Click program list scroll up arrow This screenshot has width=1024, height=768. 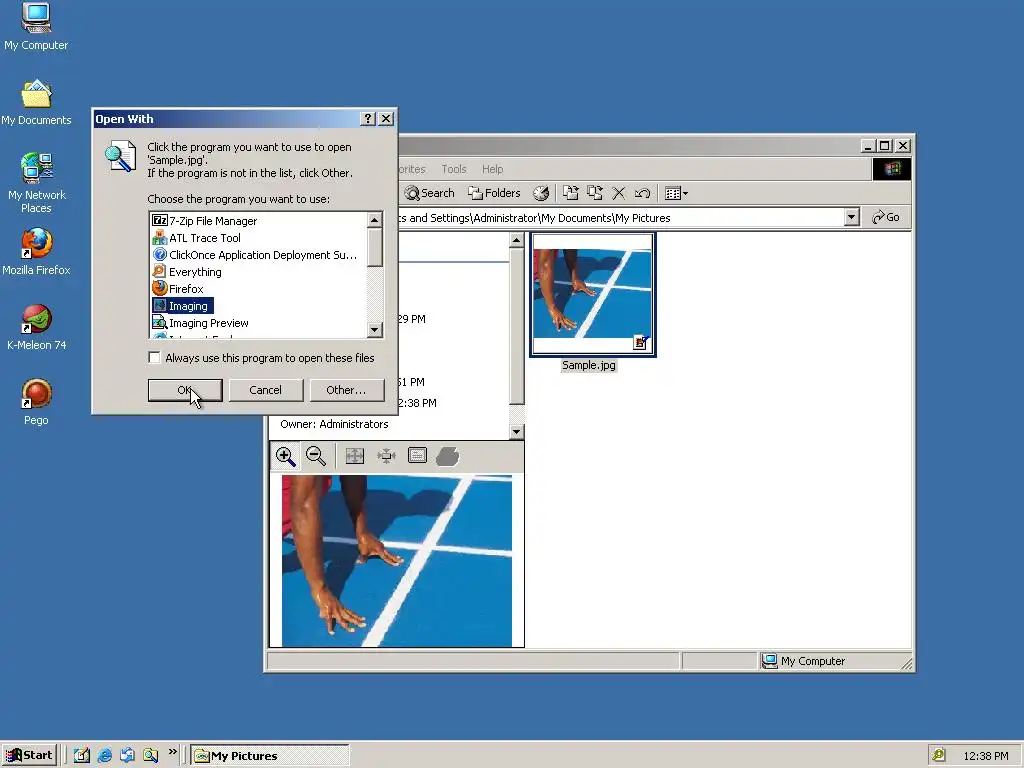(x=374, y=220)
